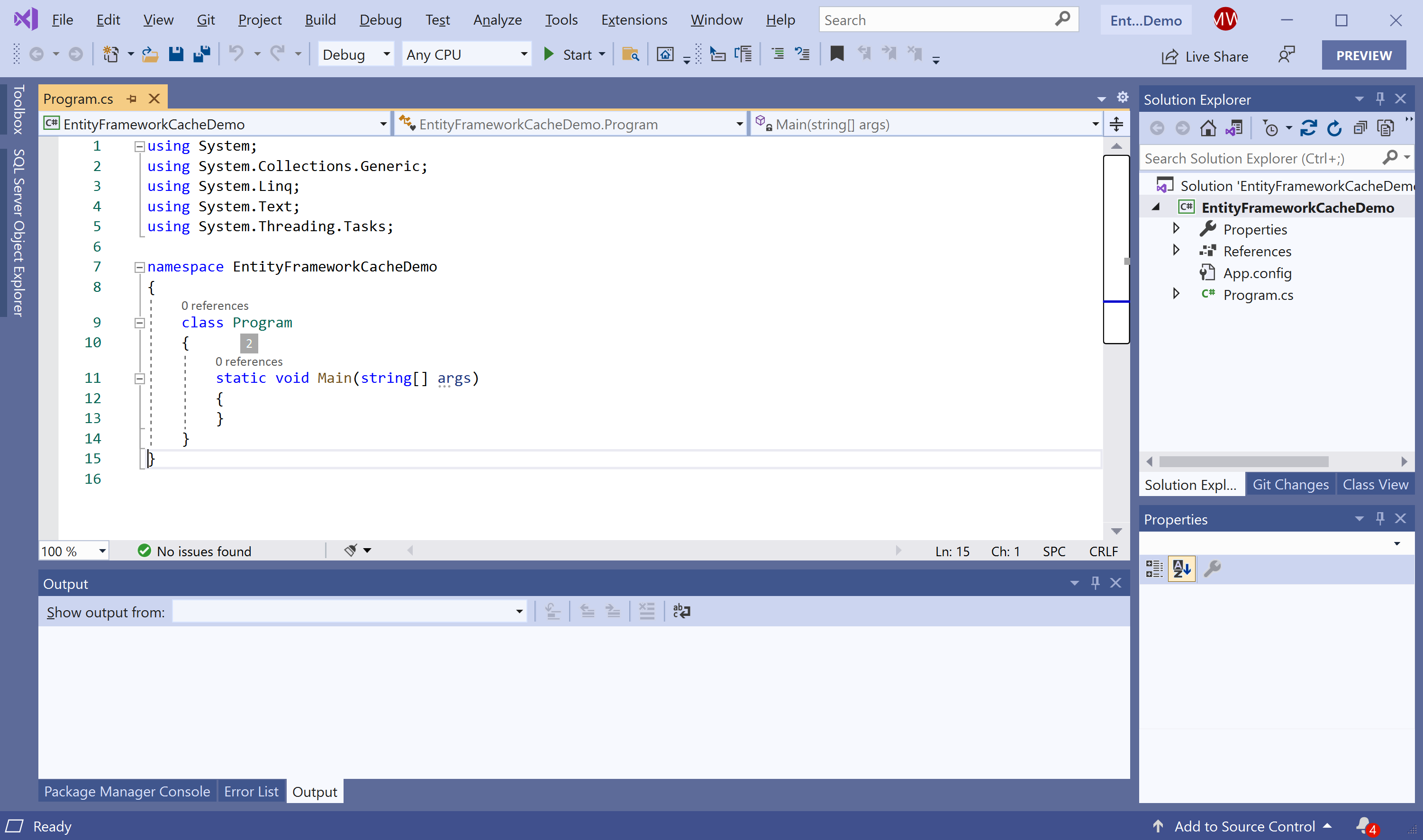The height and width of the screenshot is (840, 1423).
Task: Click the Save All toolbar icon
Action: (201, 54)
